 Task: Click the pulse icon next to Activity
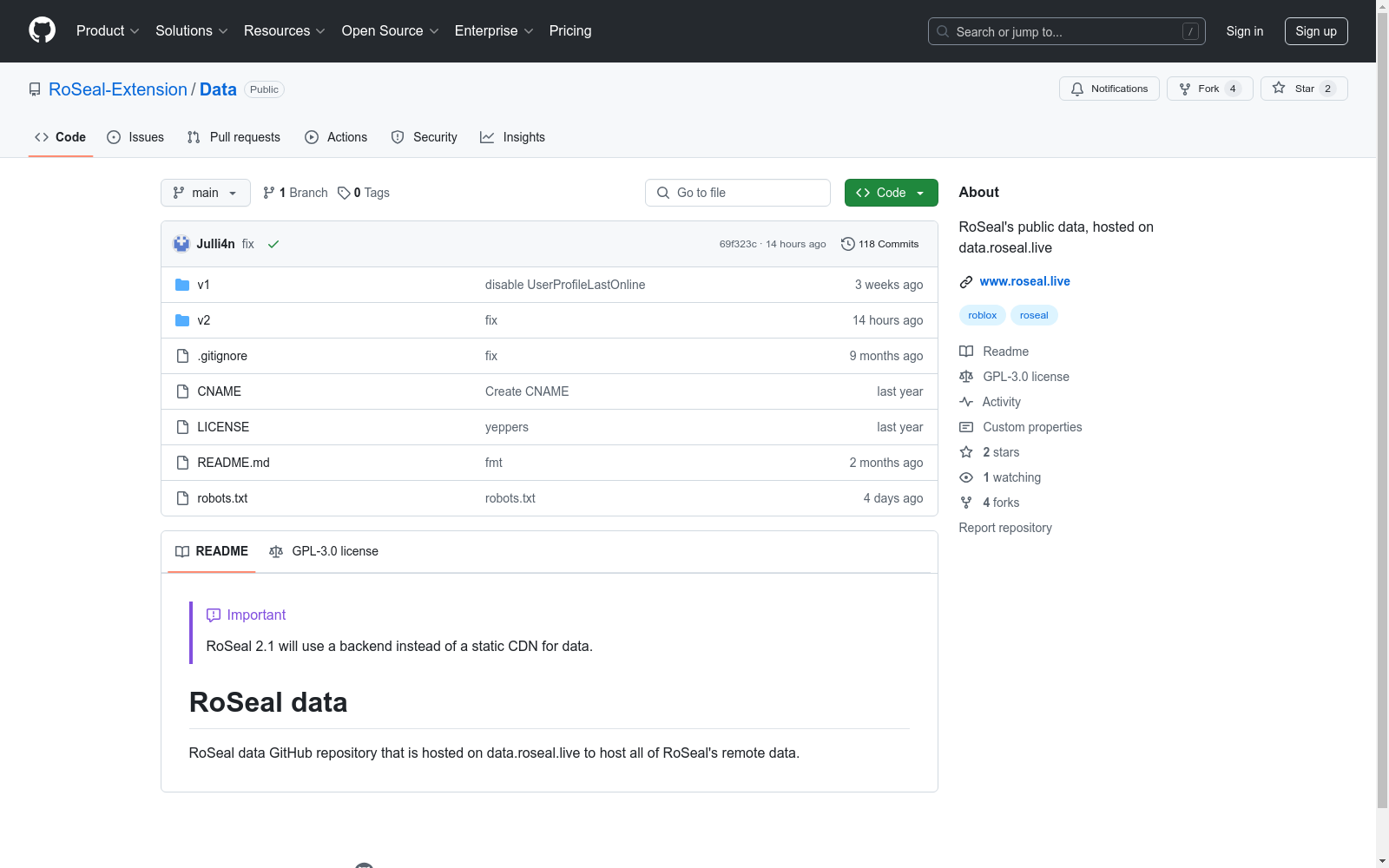[966, 402]
